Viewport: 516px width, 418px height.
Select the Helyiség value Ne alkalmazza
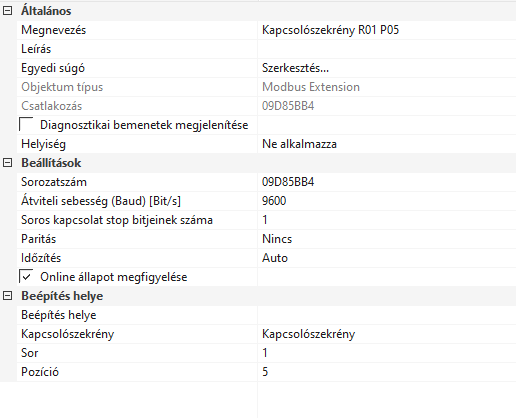point(387,144)
